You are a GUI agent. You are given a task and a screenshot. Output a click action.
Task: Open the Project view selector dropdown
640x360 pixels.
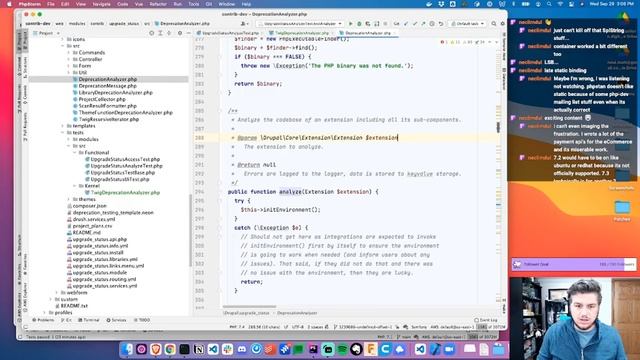pos(46,33)
